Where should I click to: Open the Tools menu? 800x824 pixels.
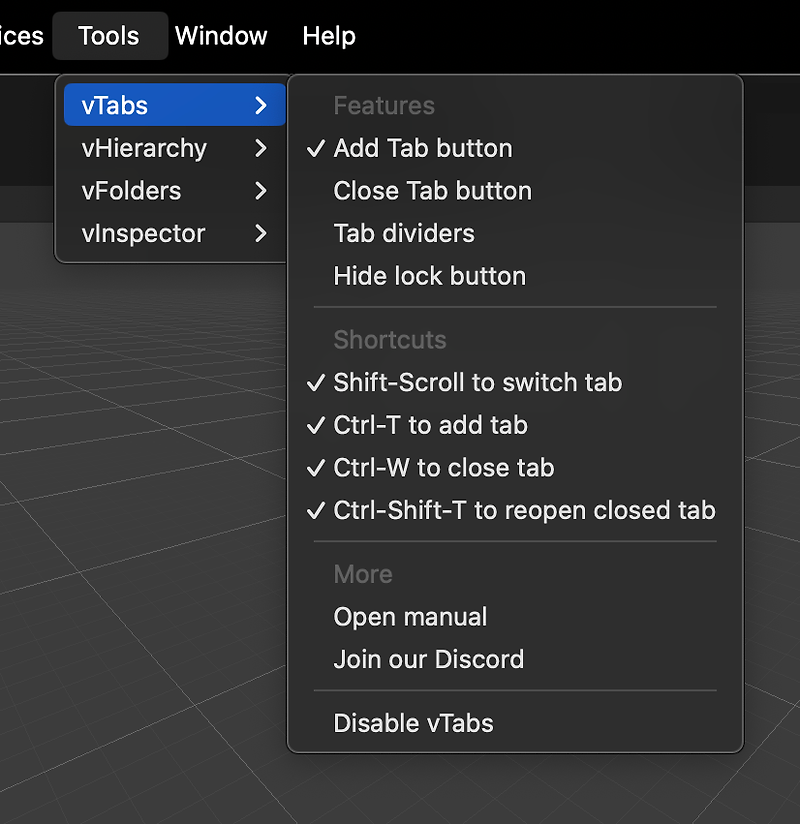109,36
